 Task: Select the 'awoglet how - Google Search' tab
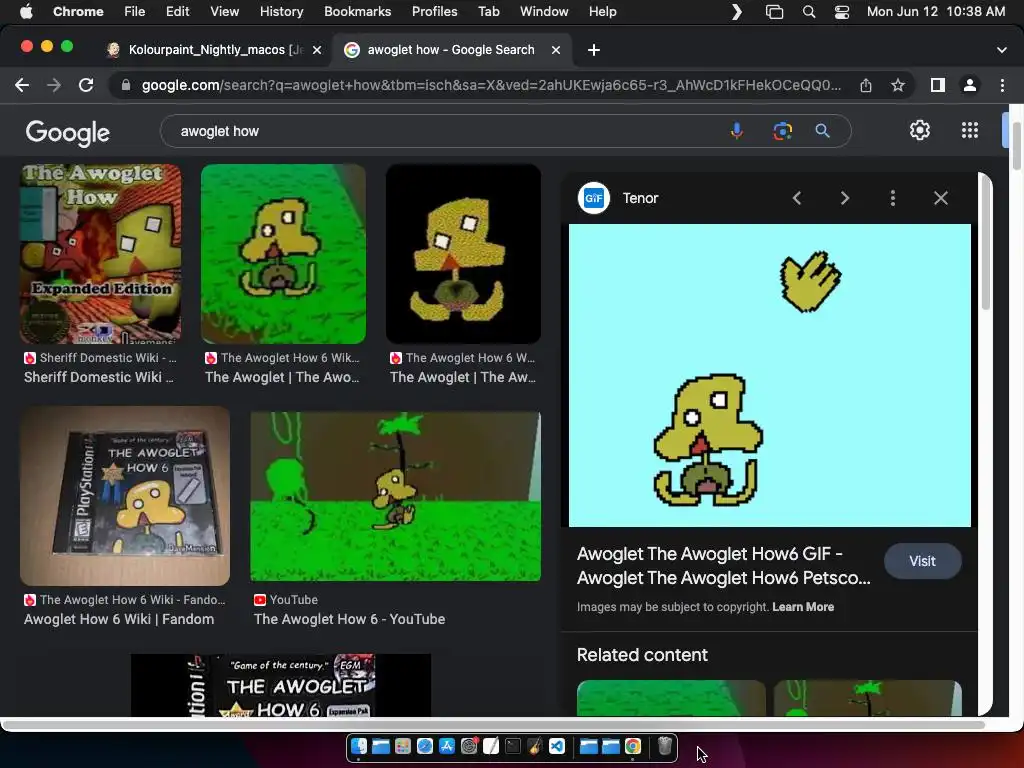click(451, 50)
